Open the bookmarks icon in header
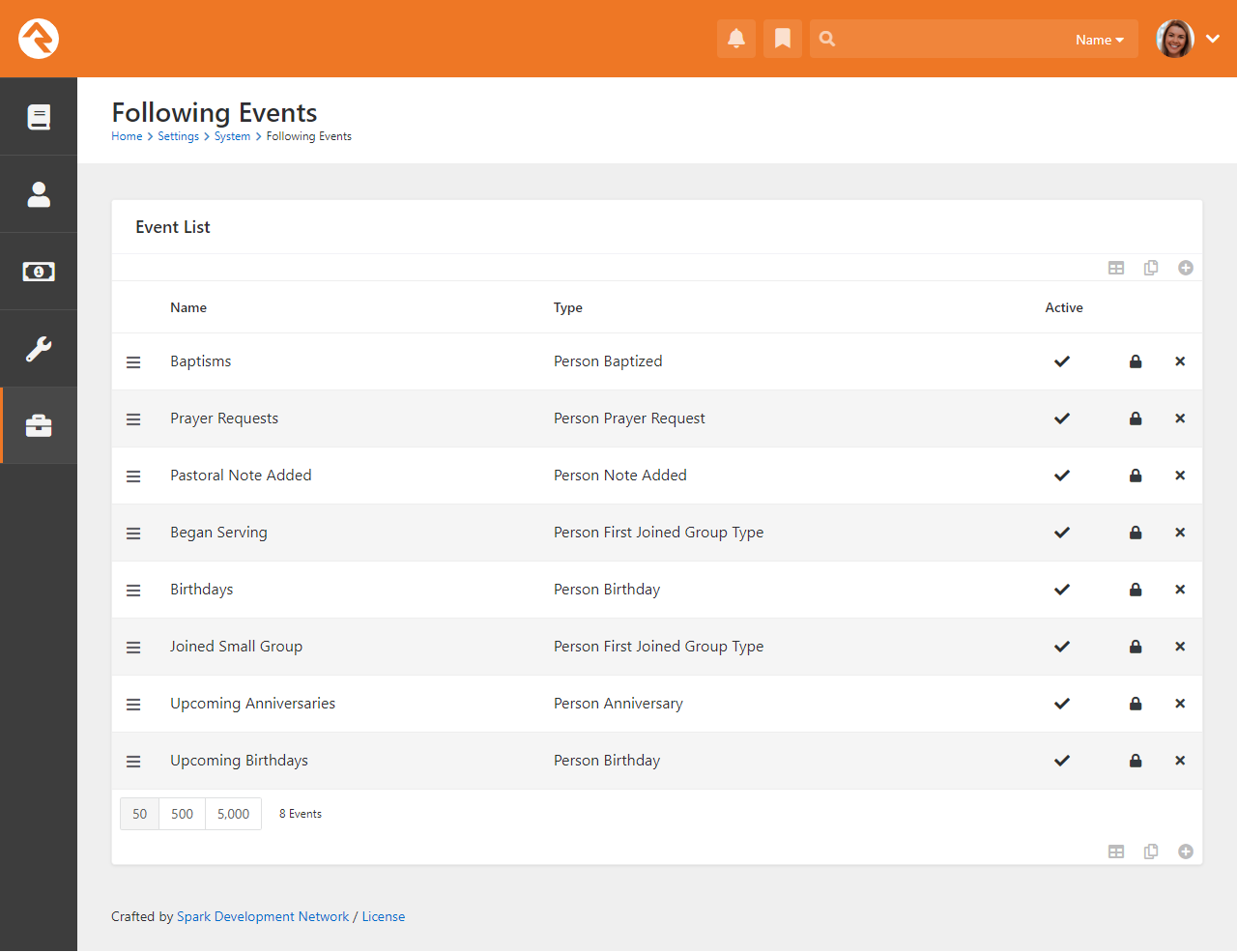This screenshot has width=1237, height=952. pos(783,39)
